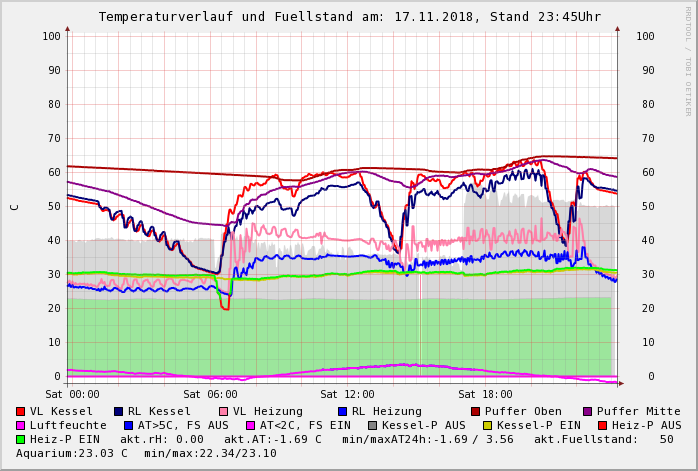Click the 'Heiz-P AUS' legend label
The width and height of the screenshot is (698, 471).
point(646,426)
